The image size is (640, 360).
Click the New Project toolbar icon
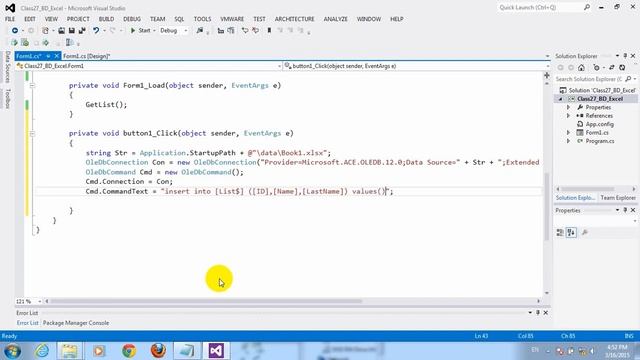45,31
